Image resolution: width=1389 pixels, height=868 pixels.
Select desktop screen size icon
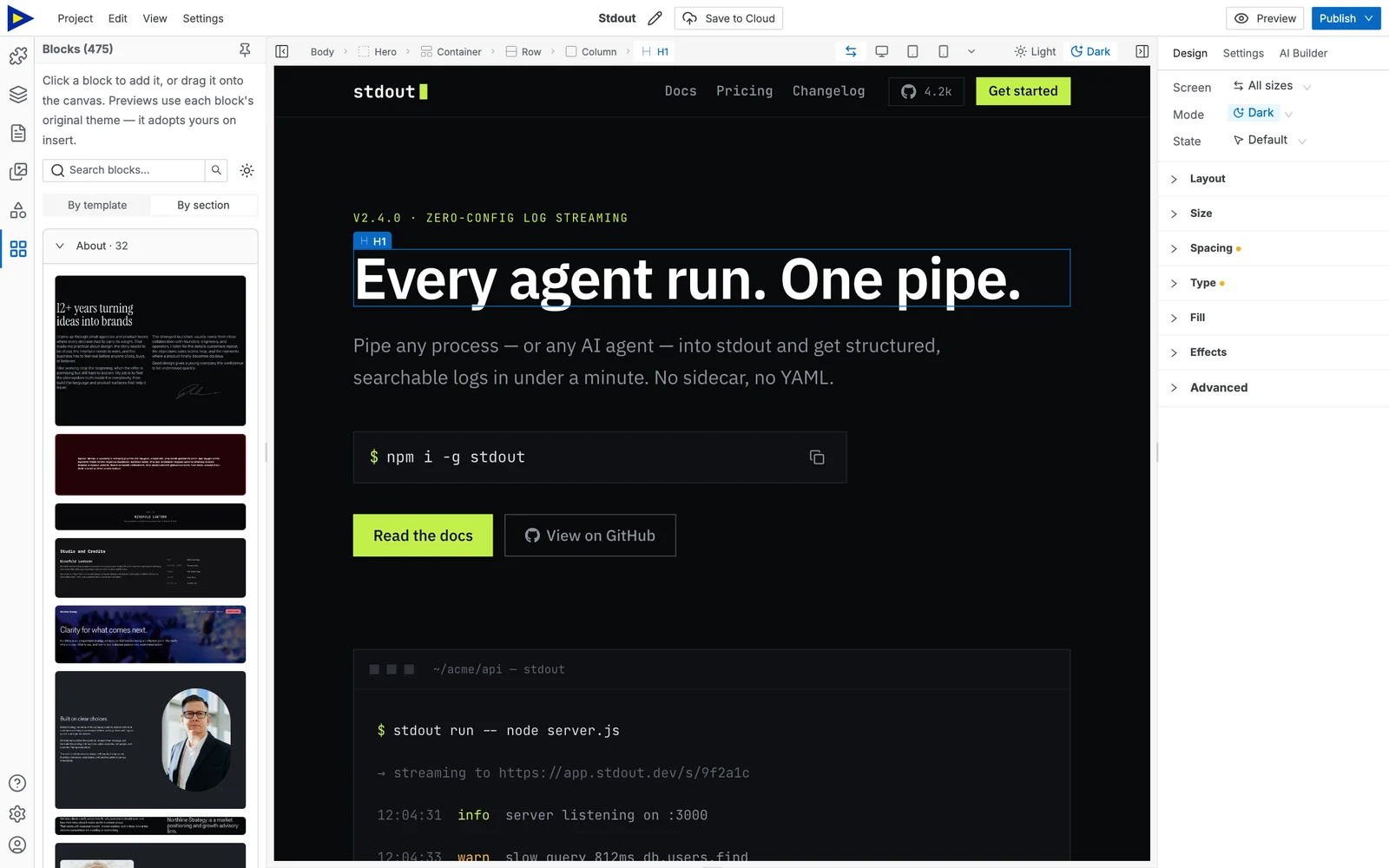(882, 52)
